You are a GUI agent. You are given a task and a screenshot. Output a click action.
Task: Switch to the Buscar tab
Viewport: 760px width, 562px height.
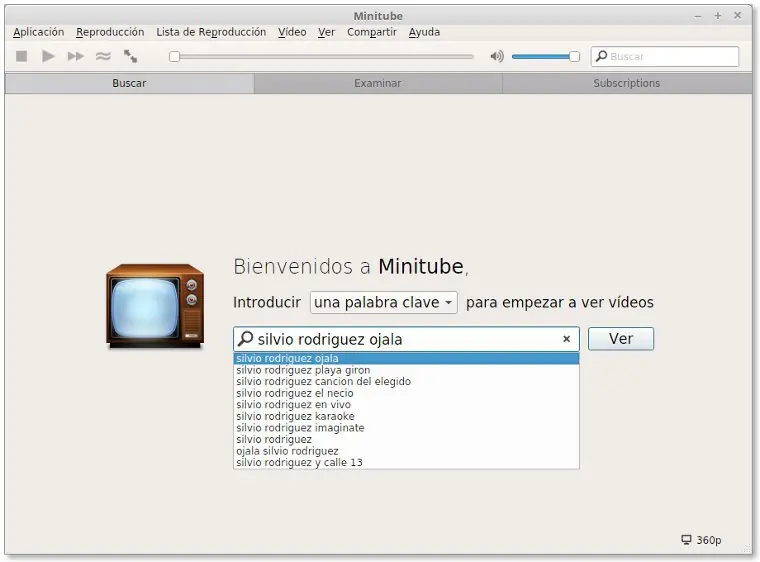click(129, 83)
